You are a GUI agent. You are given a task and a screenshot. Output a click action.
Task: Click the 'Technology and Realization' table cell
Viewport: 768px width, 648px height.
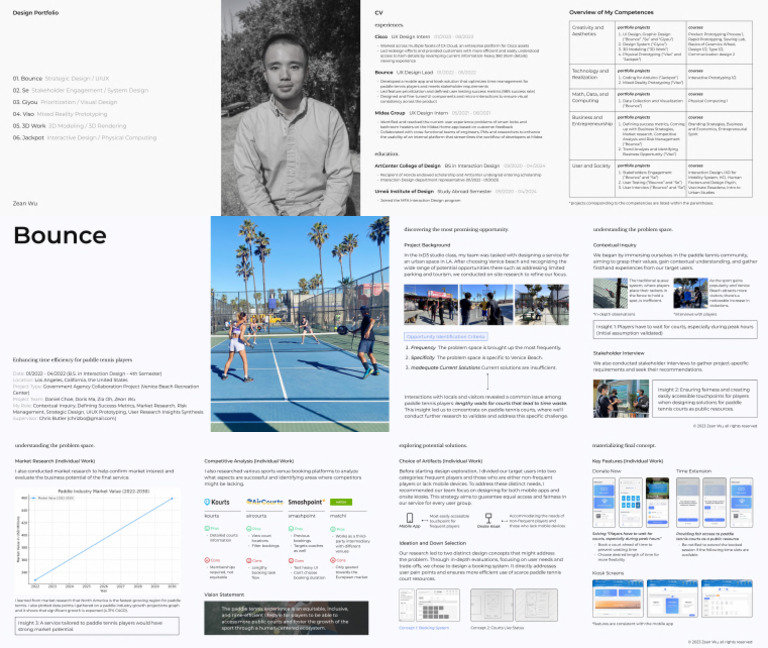click(x=592, y=76)
